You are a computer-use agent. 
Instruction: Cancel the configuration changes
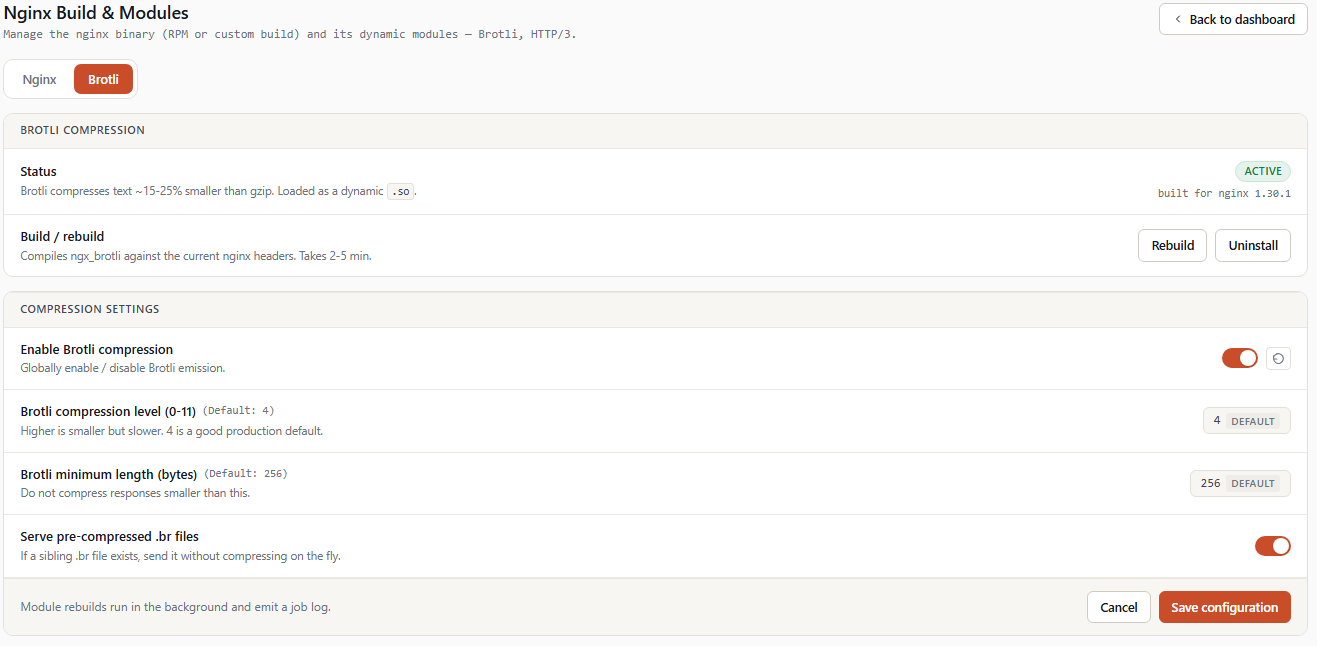click(1119, 607)
